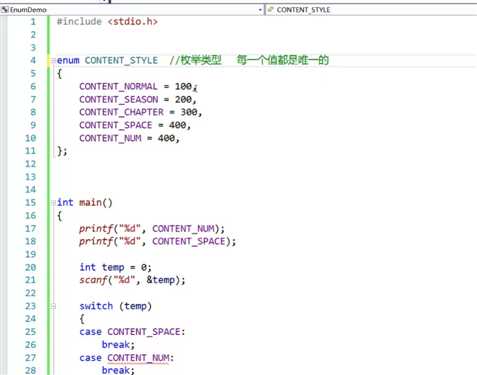477x375 pixels.
Task: Click printf on line 17
Action: point(96,229)
